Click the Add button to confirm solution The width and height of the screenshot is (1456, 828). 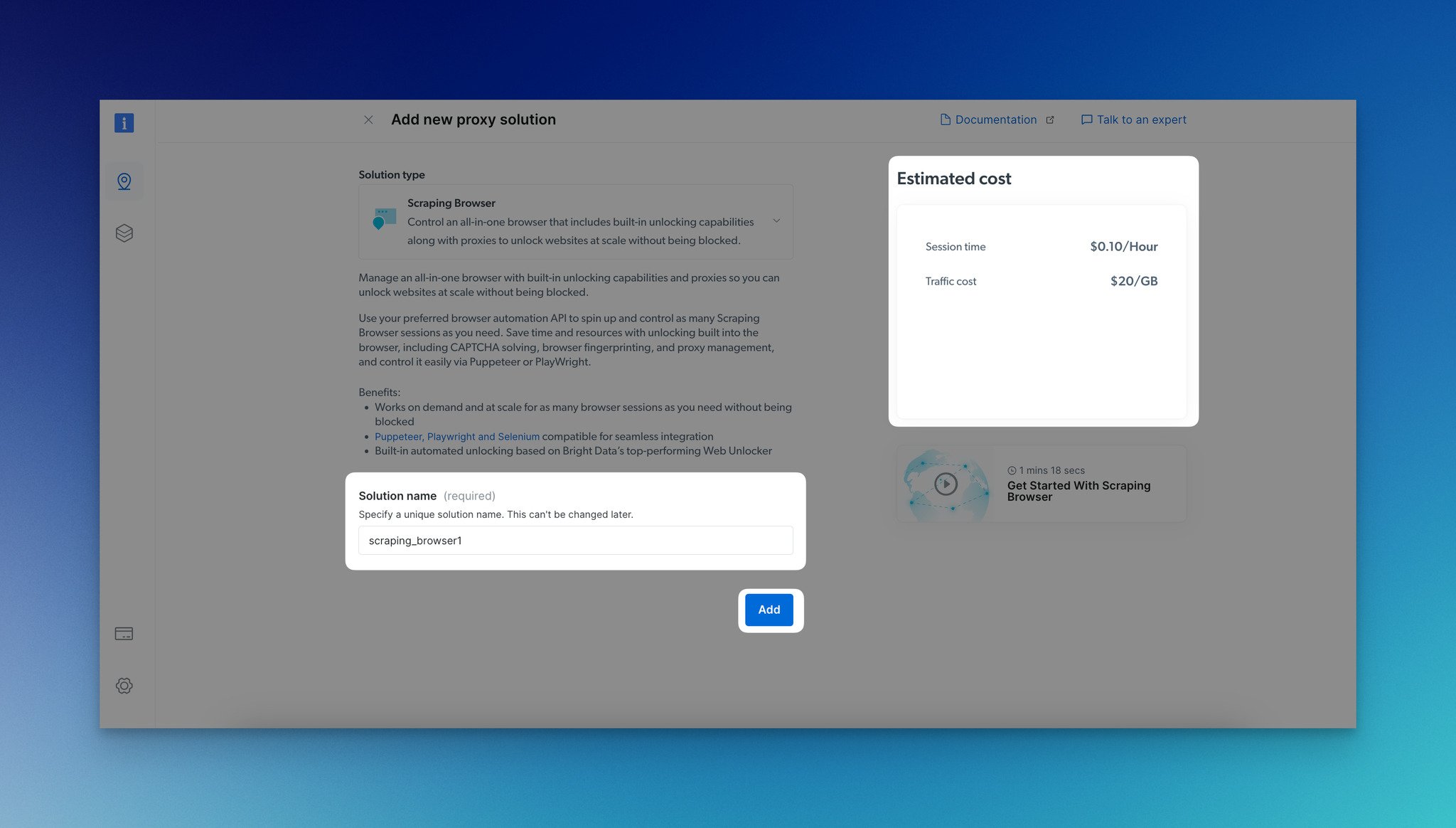pyautogui.click(x=769, y=609)
